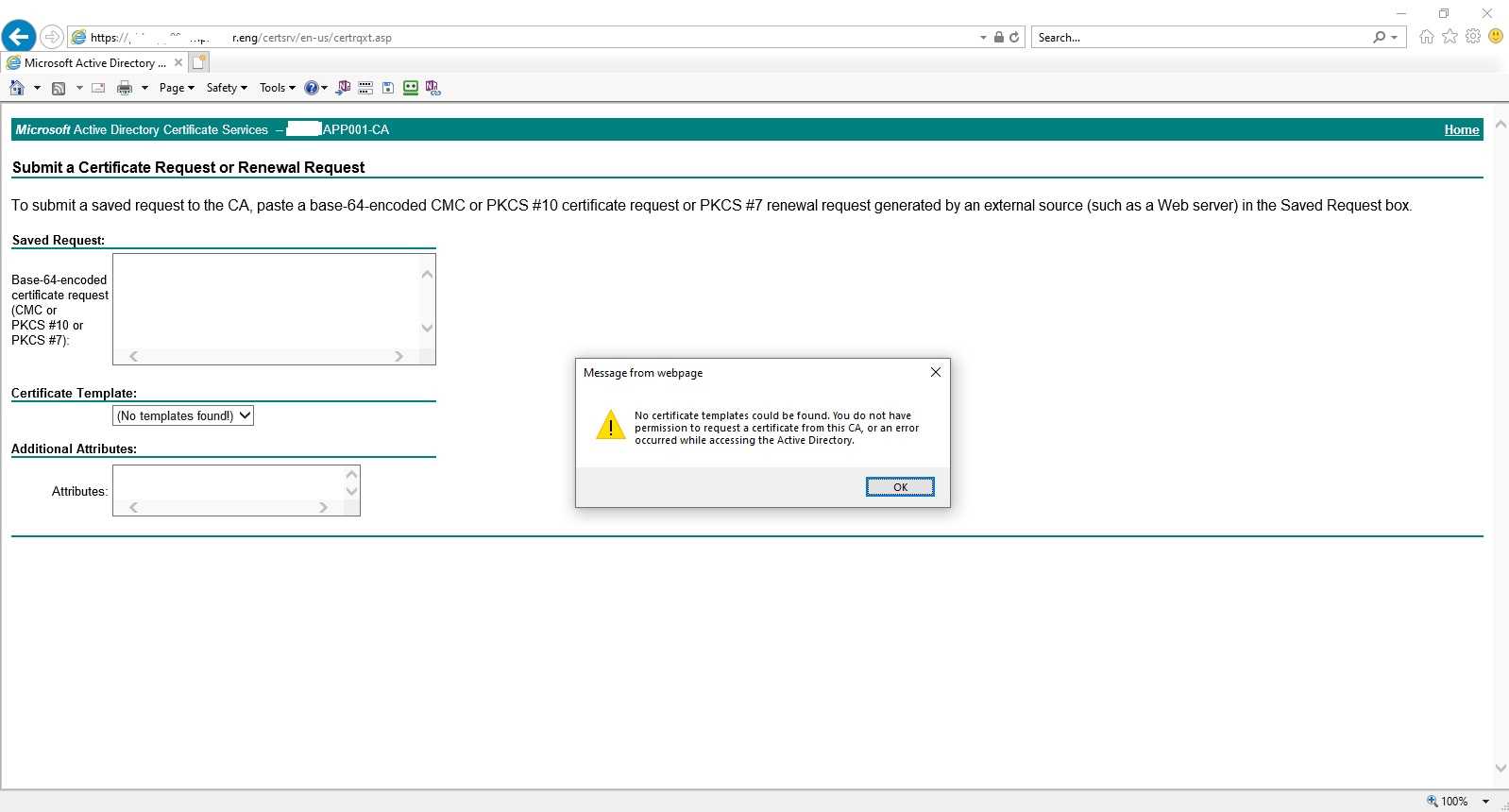This screenshot has height=812, width=1509.
Task: Click the OneNote Linked Notes icon
Action: point(432,88)
